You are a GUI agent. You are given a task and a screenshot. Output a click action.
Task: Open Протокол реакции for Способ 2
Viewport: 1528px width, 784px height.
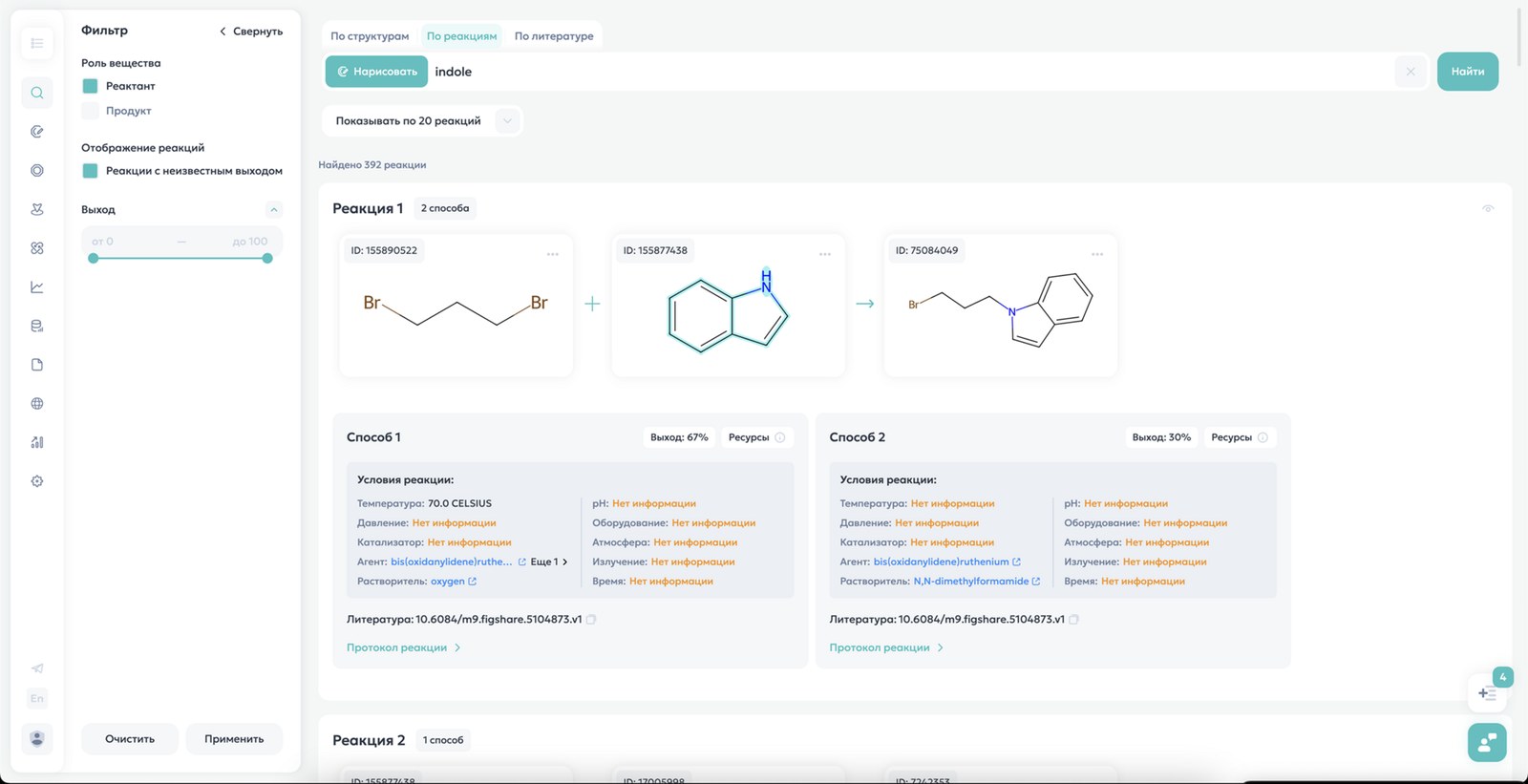(886, 647)
